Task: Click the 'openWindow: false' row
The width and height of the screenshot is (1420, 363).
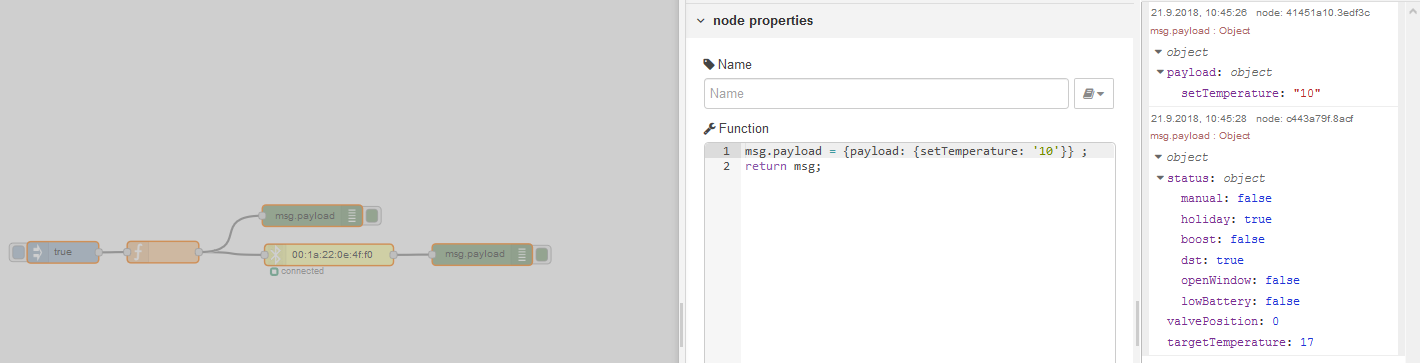Action: coord(1240,280)
